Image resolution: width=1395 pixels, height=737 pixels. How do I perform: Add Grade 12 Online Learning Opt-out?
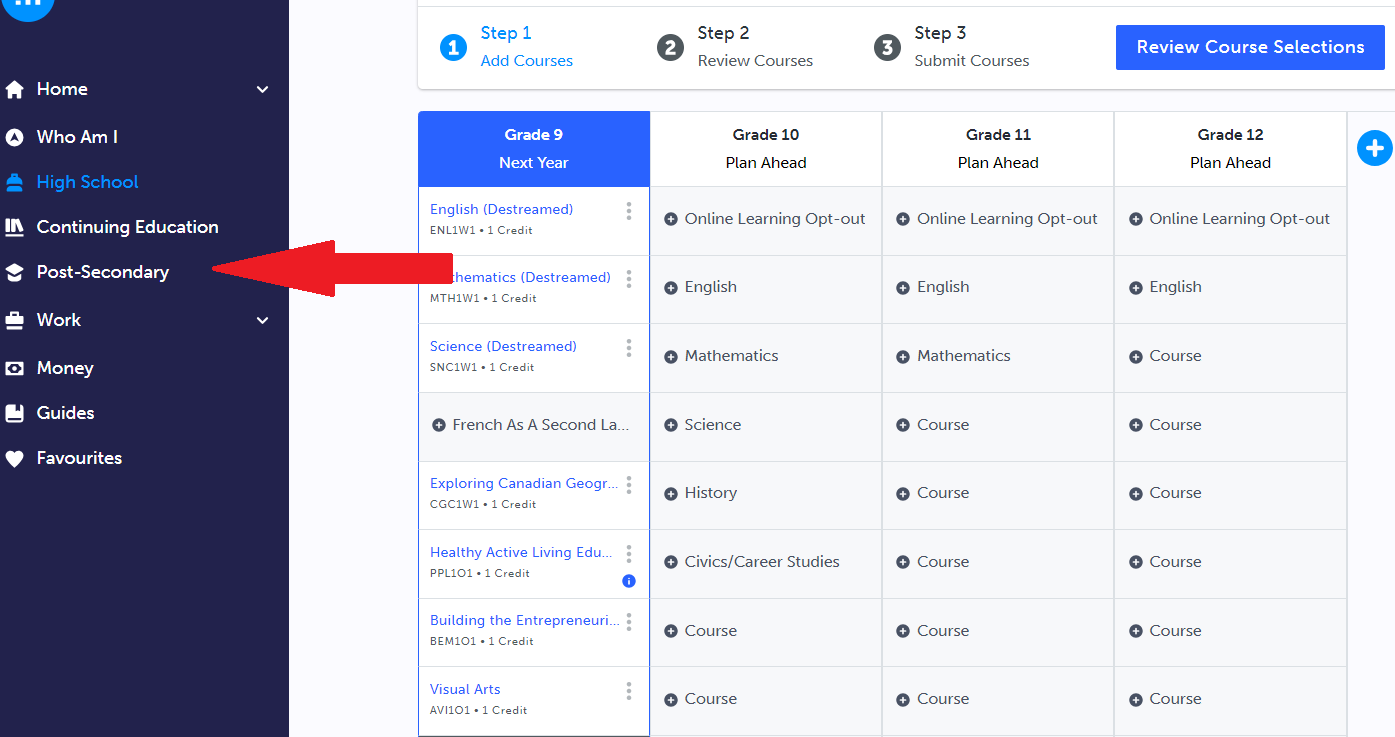pos(1230,219)
